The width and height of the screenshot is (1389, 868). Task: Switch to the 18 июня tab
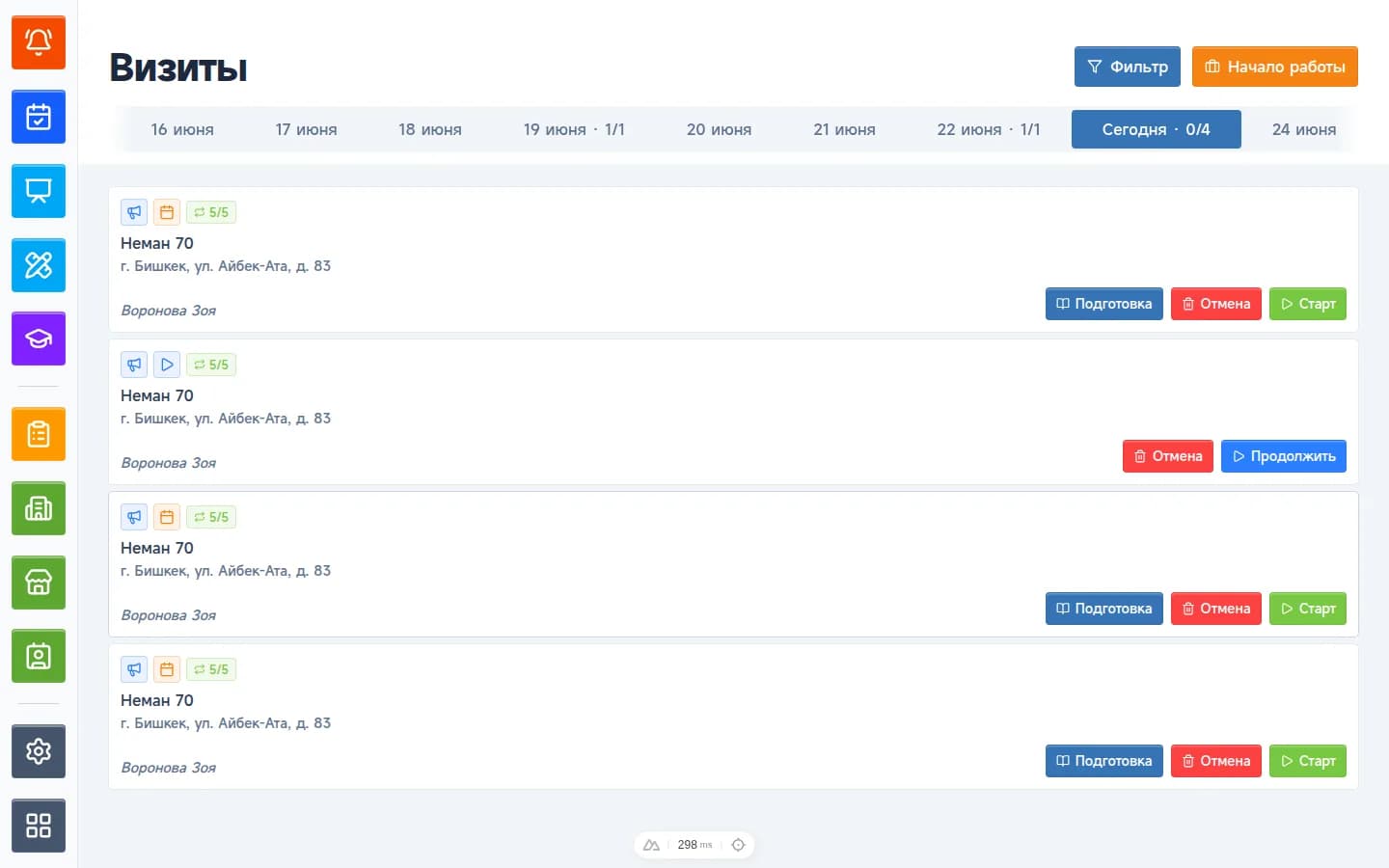tap(430, 129)
